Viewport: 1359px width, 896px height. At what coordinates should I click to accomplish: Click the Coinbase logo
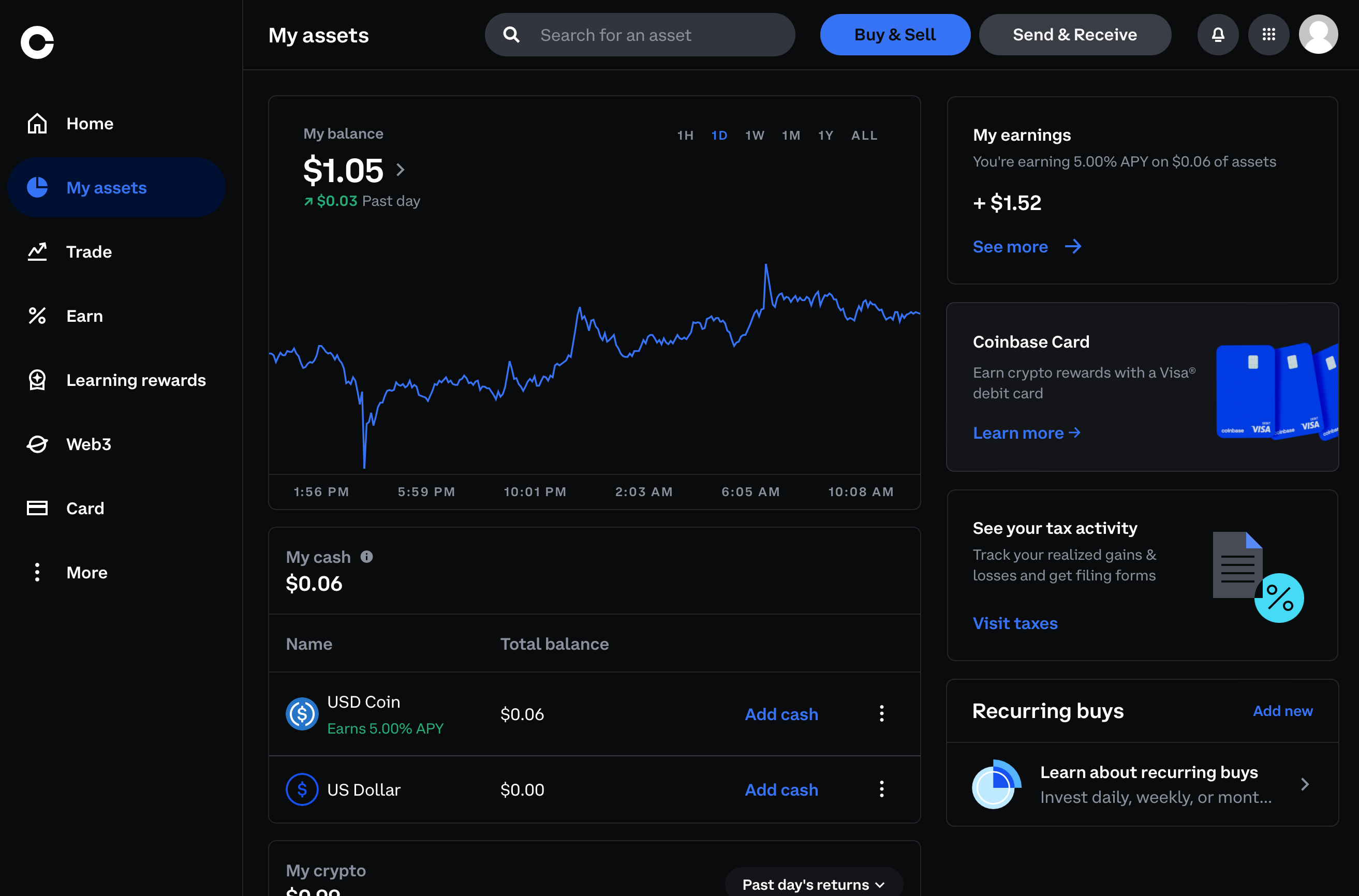(x=37, y=42)
